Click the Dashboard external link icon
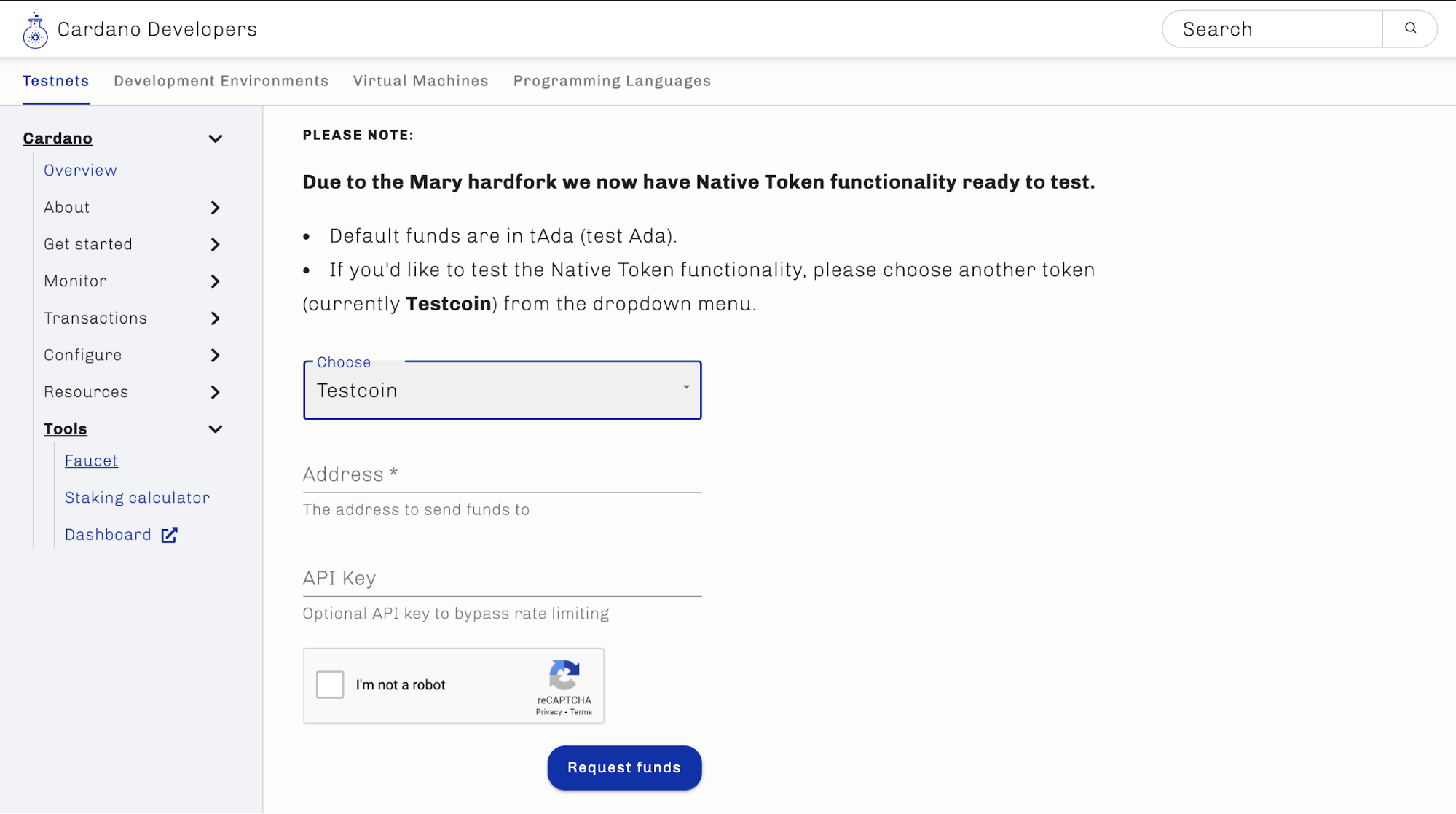 (170, 535)
